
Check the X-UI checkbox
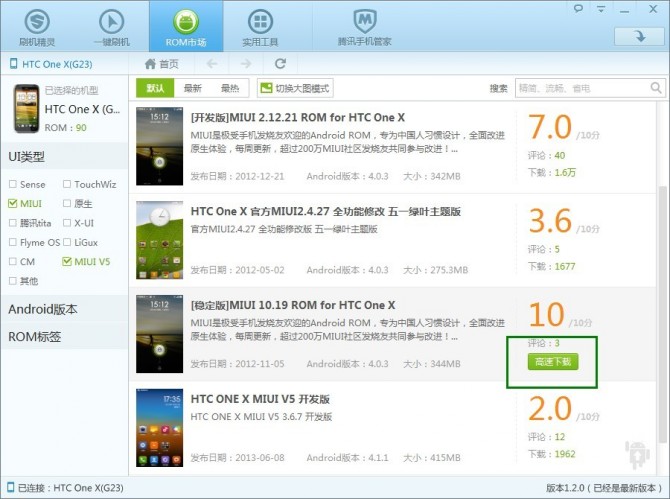click(67, 223)
